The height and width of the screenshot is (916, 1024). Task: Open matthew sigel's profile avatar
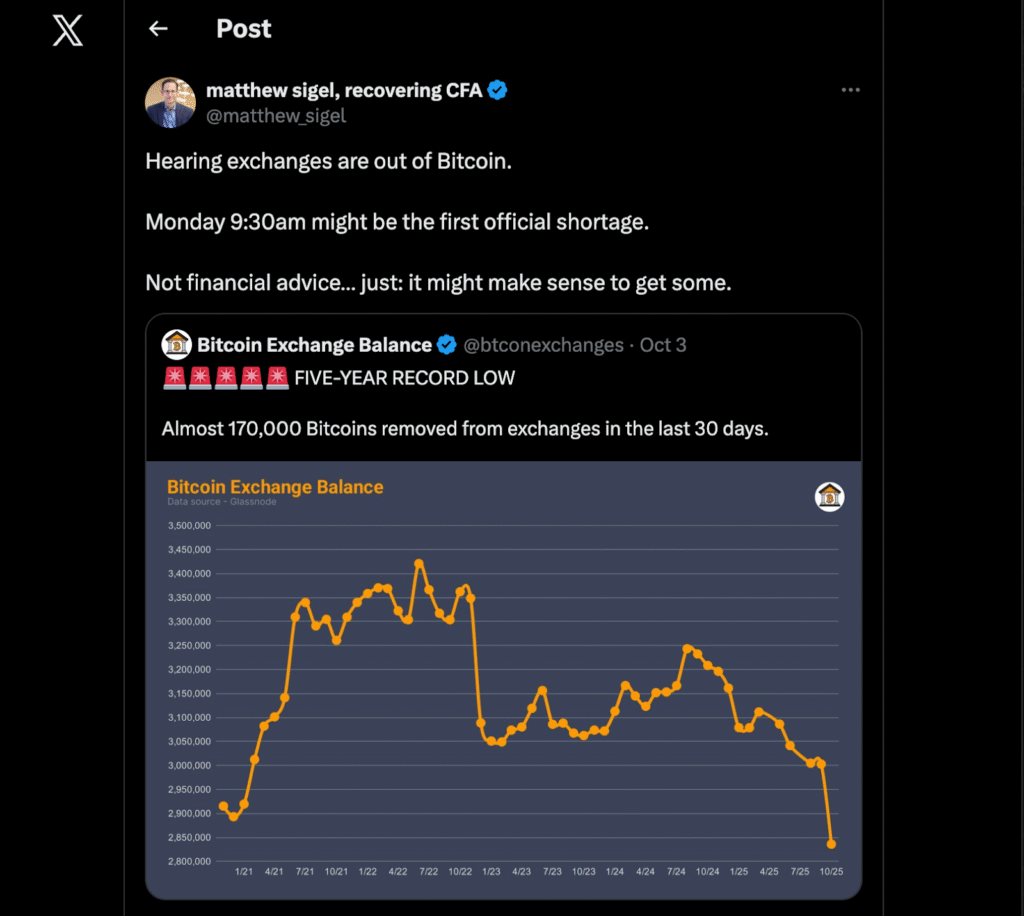(170, 102)
